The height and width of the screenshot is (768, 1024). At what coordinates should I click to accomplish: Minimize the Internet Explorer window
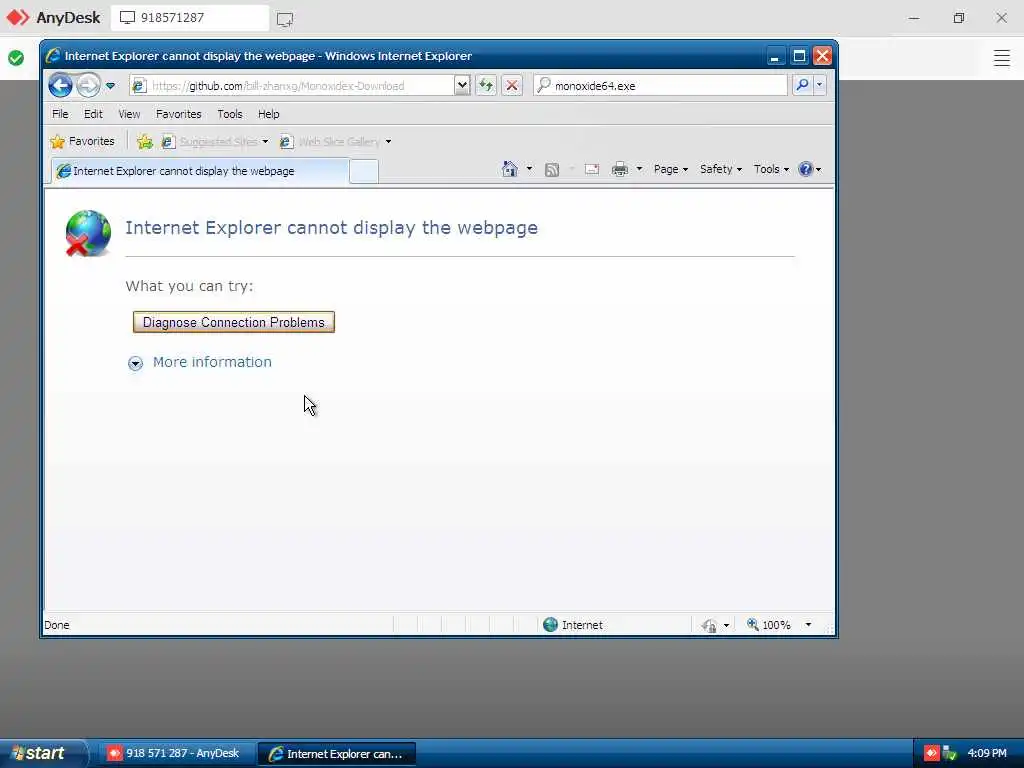pyautogui.click(x=775, y=56)
